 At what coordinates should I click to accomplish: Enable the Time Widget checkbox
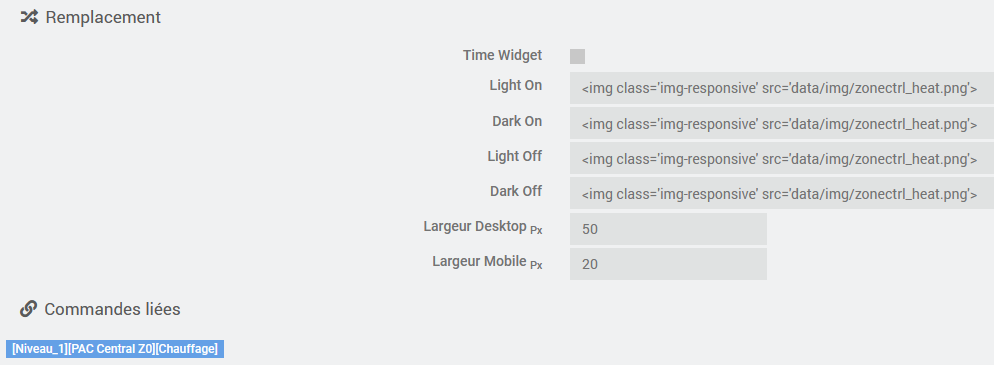[x=577, y=56]
